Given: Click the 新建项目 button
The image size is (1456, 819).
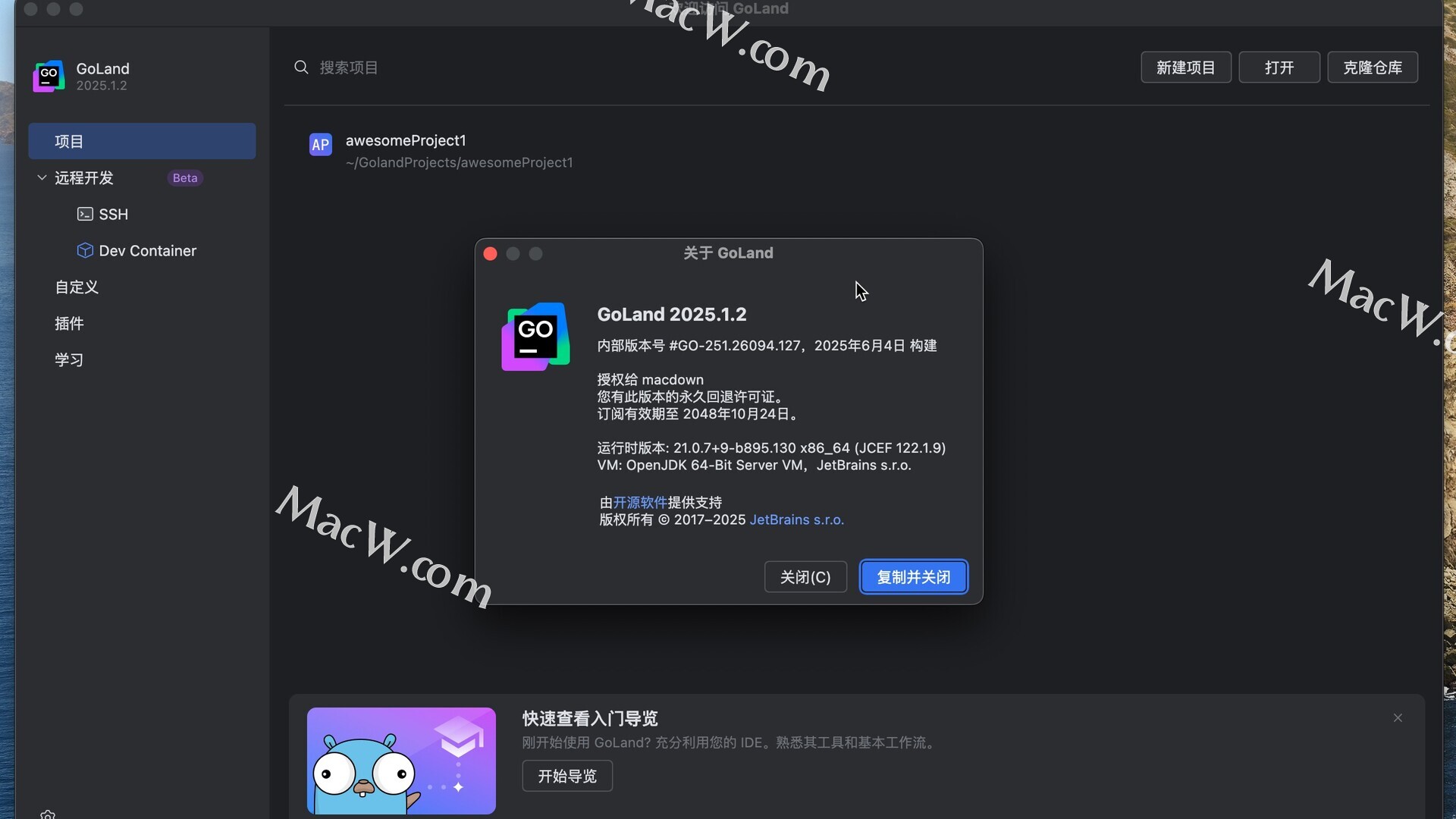Looking at the screenshot, I should (1186, 67).
